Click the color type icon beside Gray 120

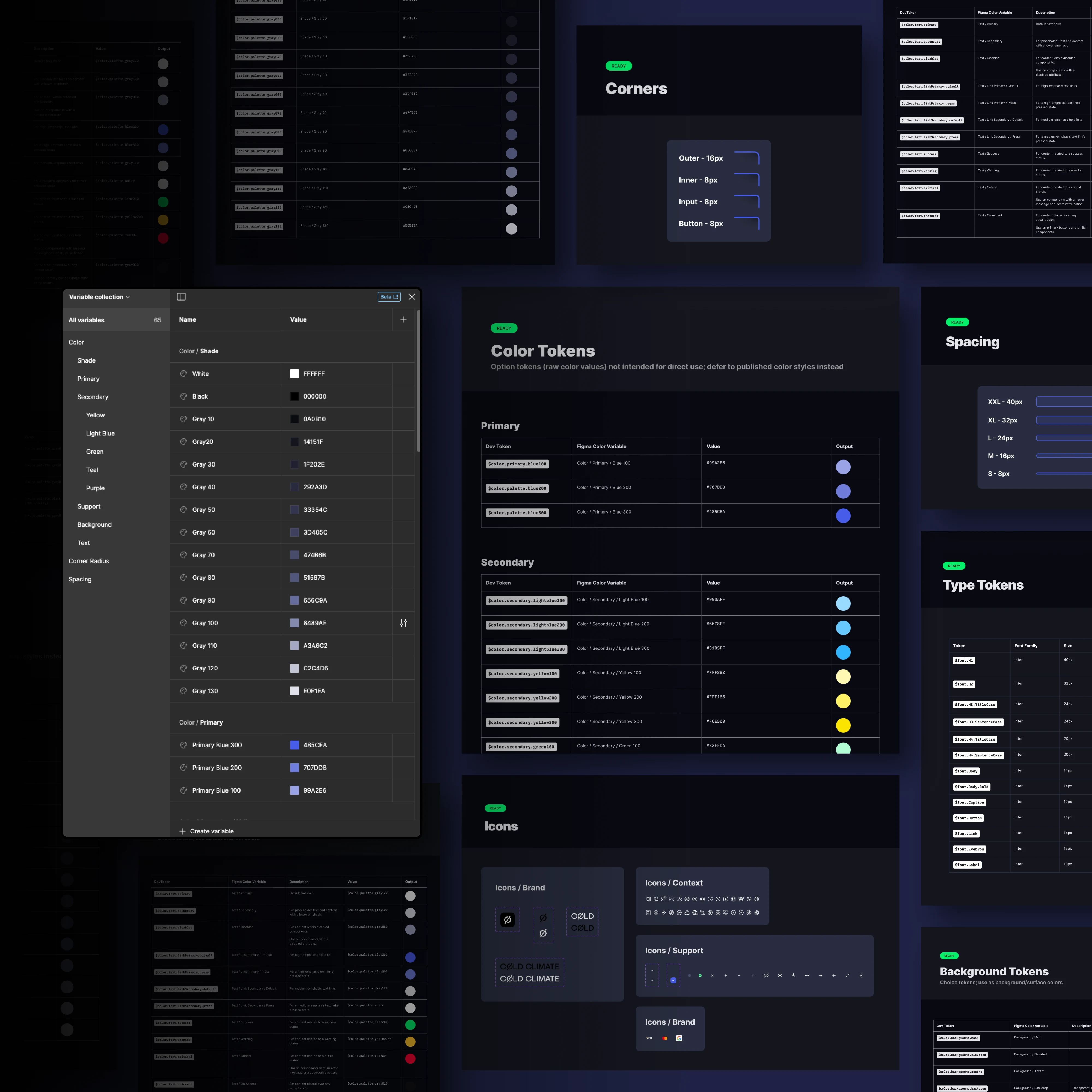(183, 668)
